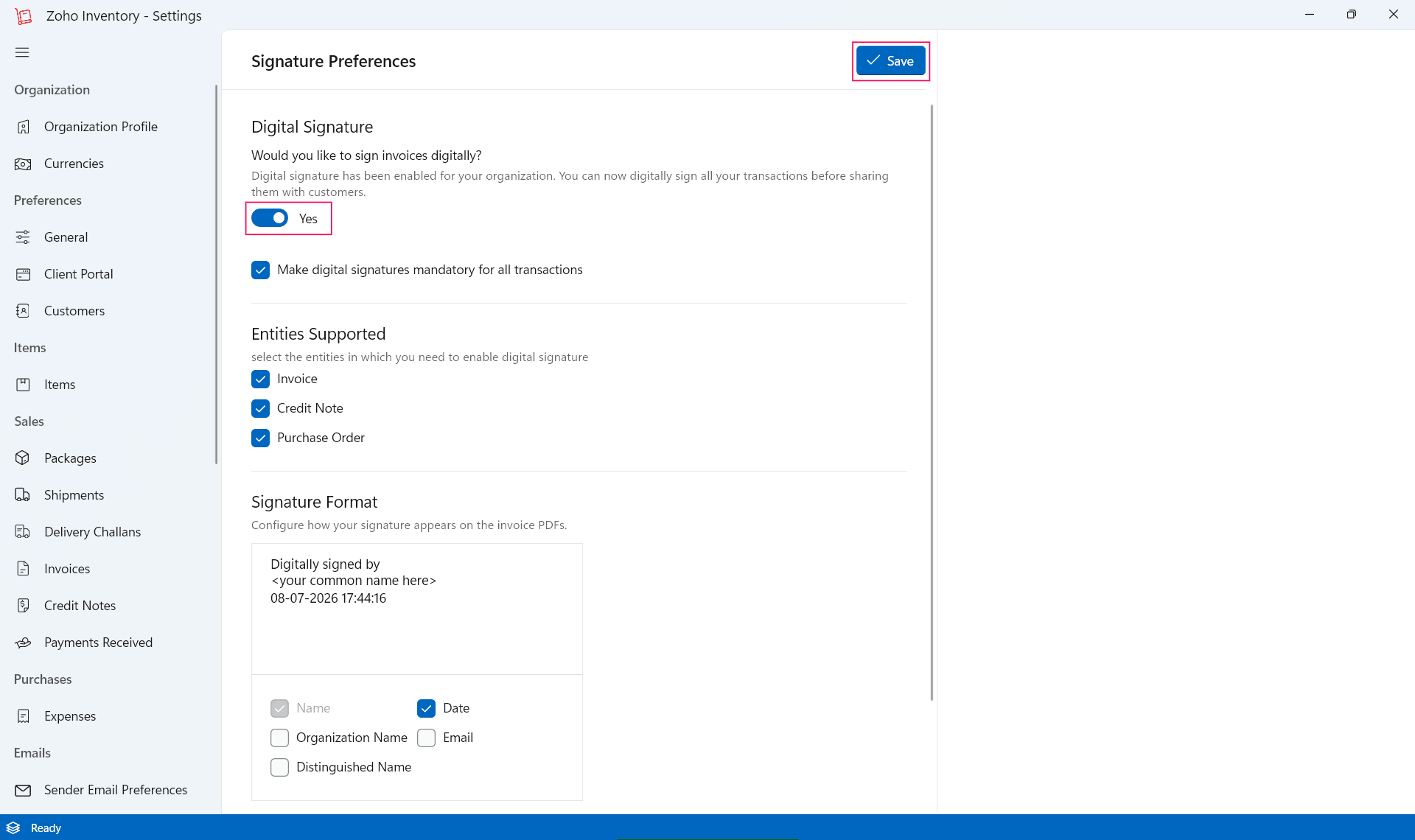Image resolution: width=1415 pixels, height=840 pixels.
Task: Open the hamburger navigation menu
Action: point(22,52)
